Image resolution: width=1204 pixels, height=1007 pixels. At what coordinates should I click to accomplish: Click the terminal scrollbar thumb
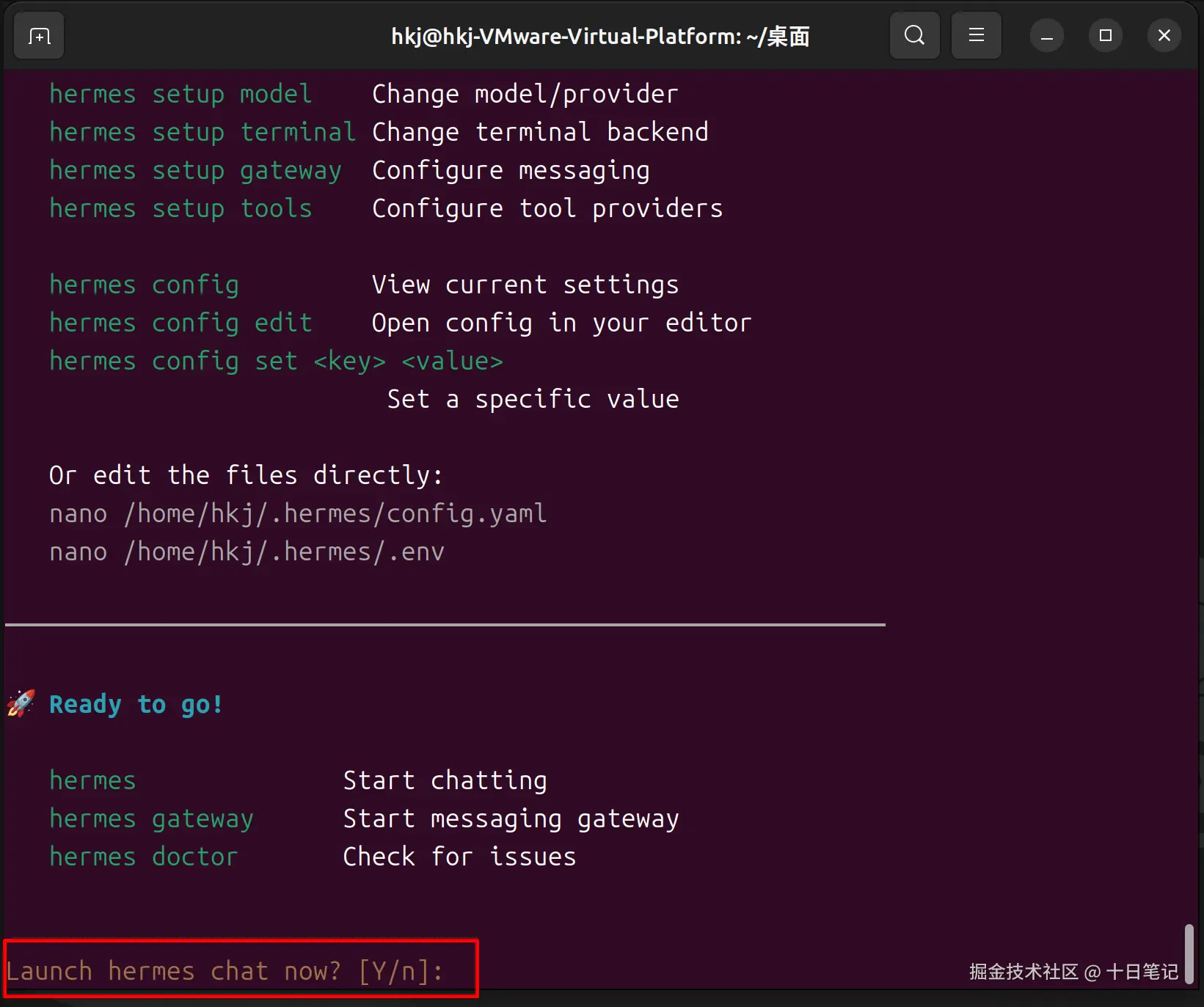[1189, 953]
